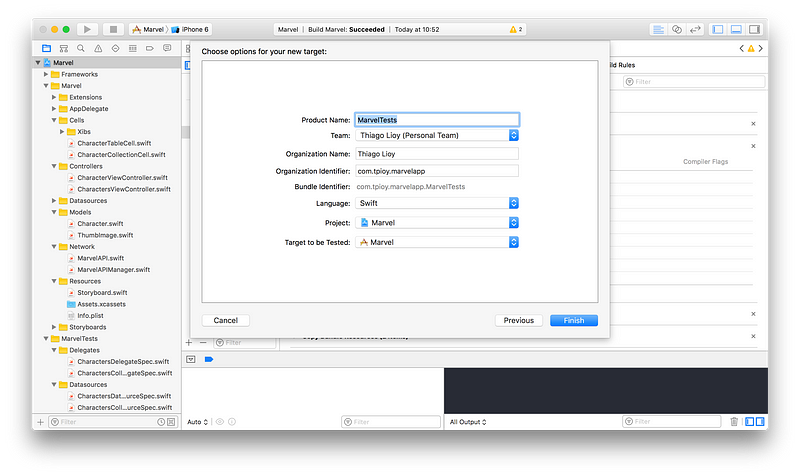Click the trash icon to clear console
Viewport: 800px width, 476px height.
734,421
